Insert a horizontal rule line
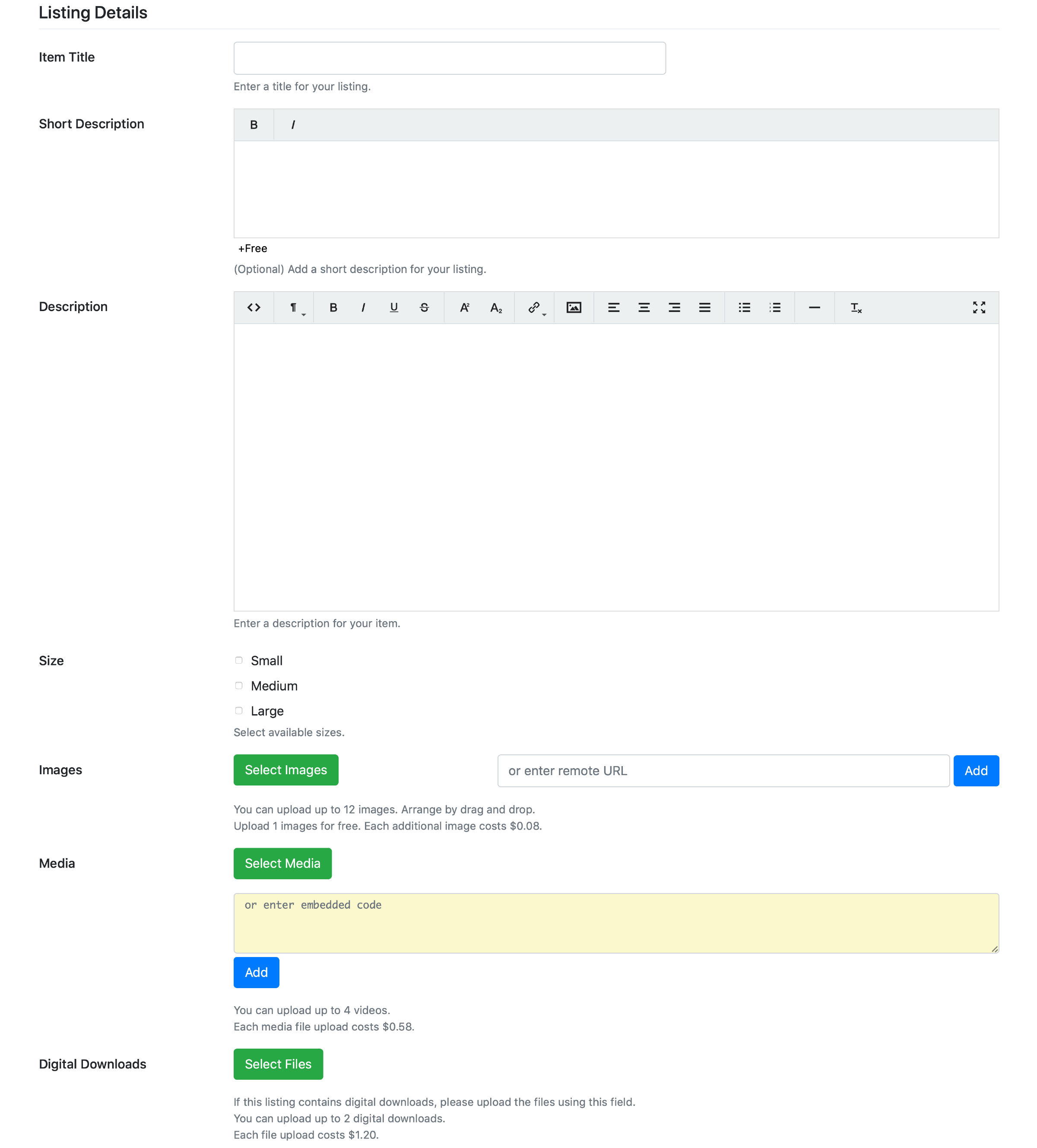1037x1148 pixels. tap(814, 308)
